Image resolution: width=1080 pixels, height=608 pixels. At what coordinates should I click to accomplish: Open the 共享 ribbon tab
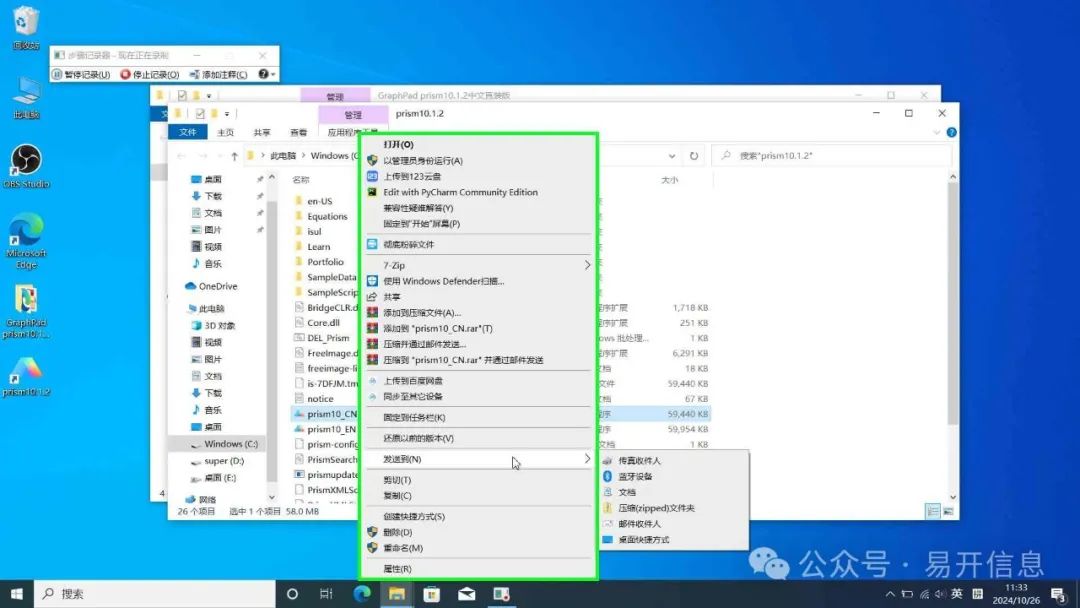[x=262, y=132]
